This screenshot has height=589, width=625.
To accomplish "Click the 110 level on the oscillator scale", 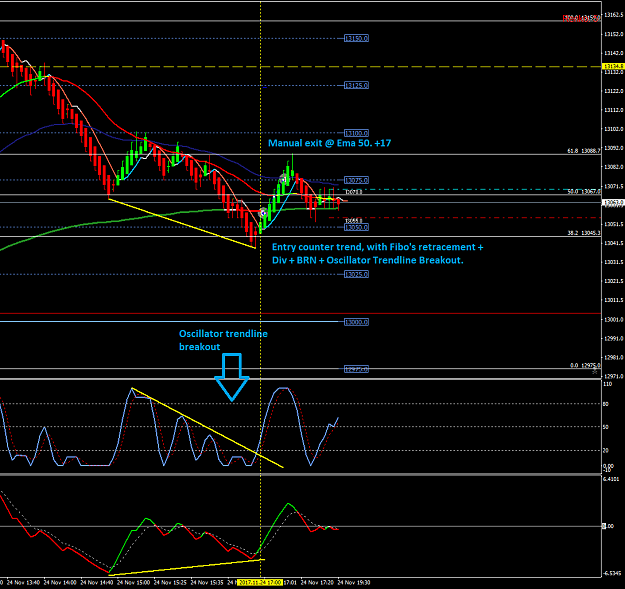I will (x=608, y=384).
